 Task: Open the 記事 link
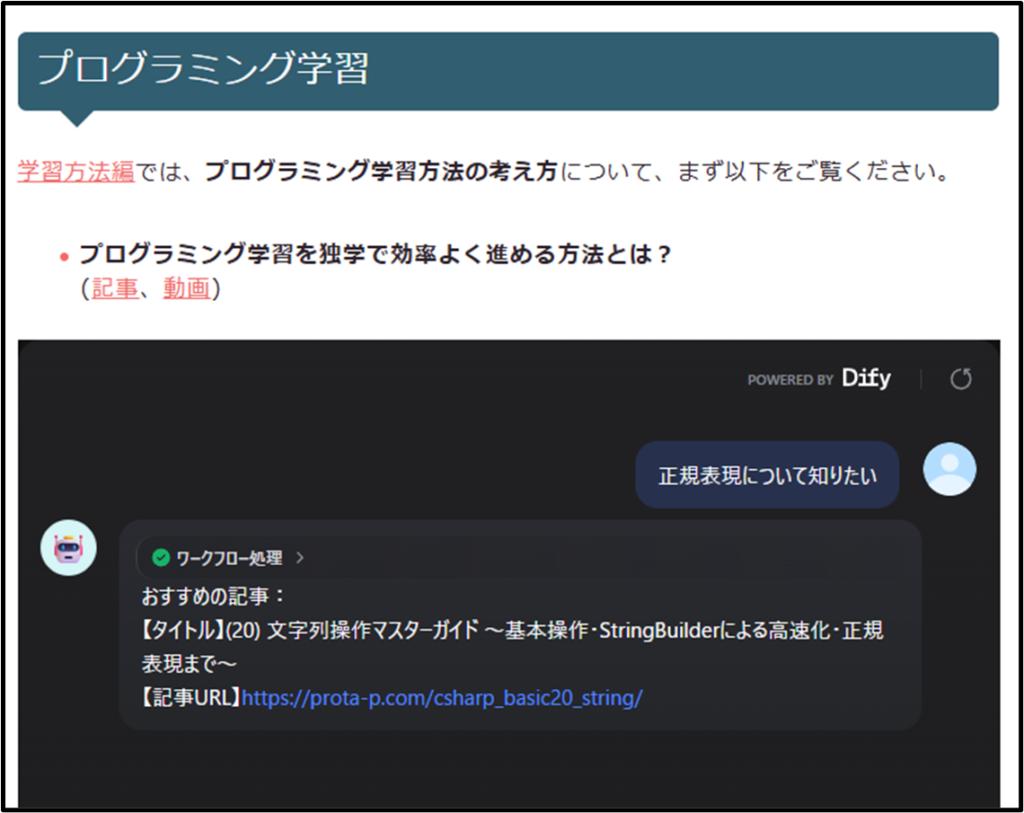click(x=114, y=289)
